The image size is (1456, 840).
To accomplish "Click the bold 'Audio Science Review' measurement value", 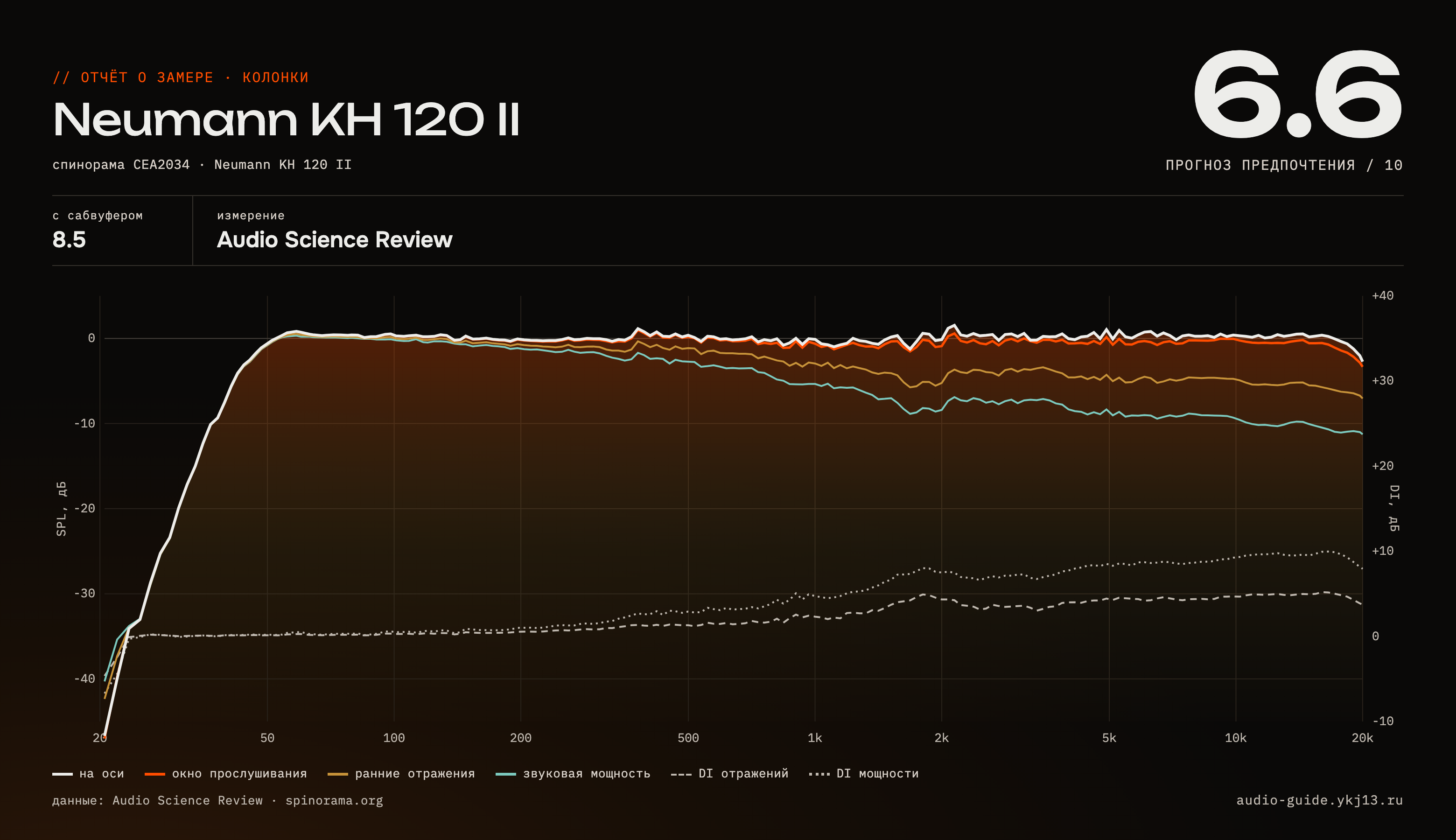I will pos(335,239).
